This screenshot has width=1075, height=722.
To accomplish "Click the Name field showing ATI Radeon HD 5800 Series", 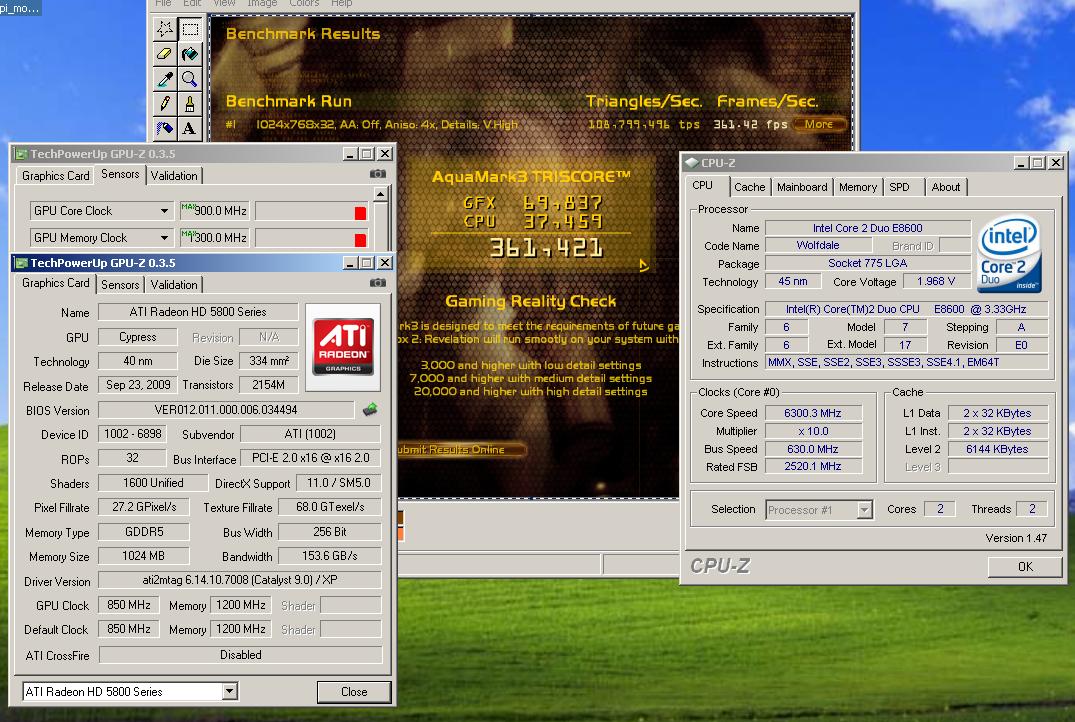I will pos(198,312).
